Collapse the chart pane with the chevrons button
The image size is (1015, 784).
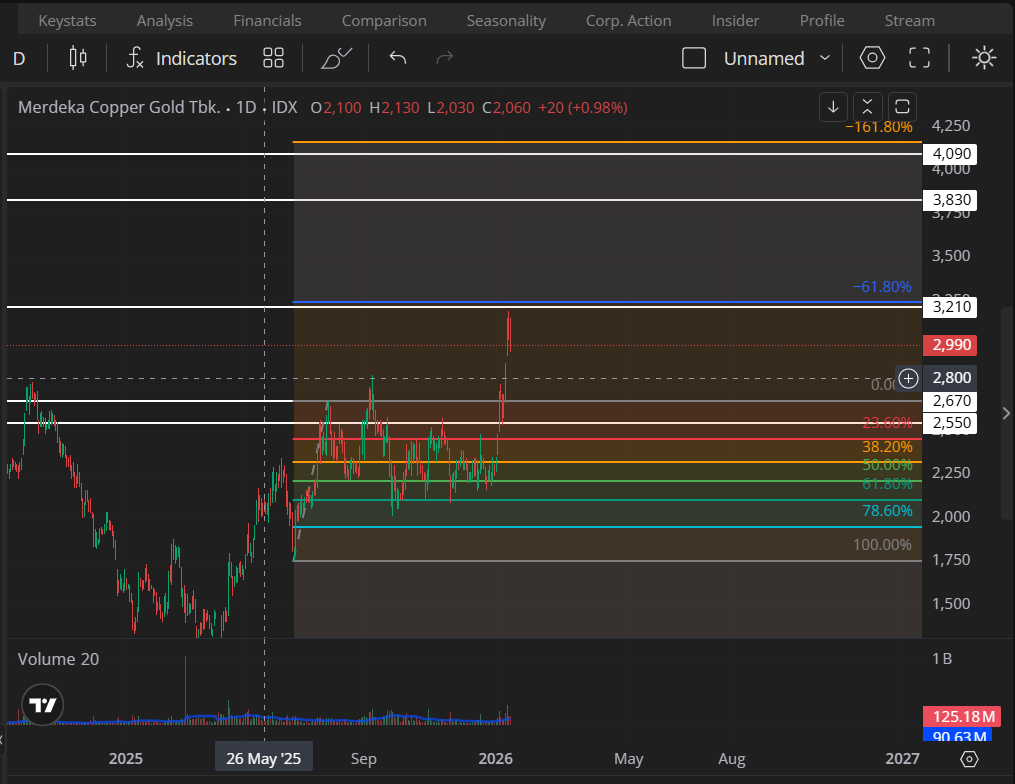point(867,106)
